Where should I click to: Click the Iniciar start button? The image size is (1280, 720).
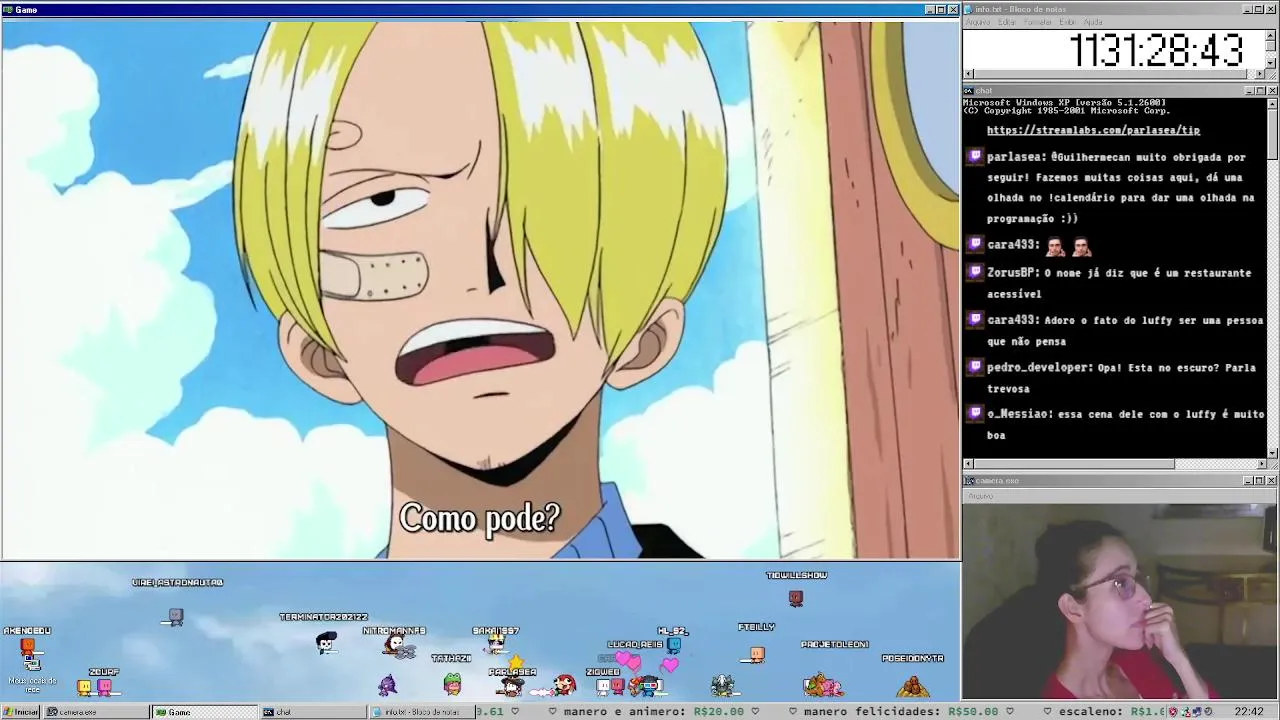pyautogui.click(x=20, y=712)
